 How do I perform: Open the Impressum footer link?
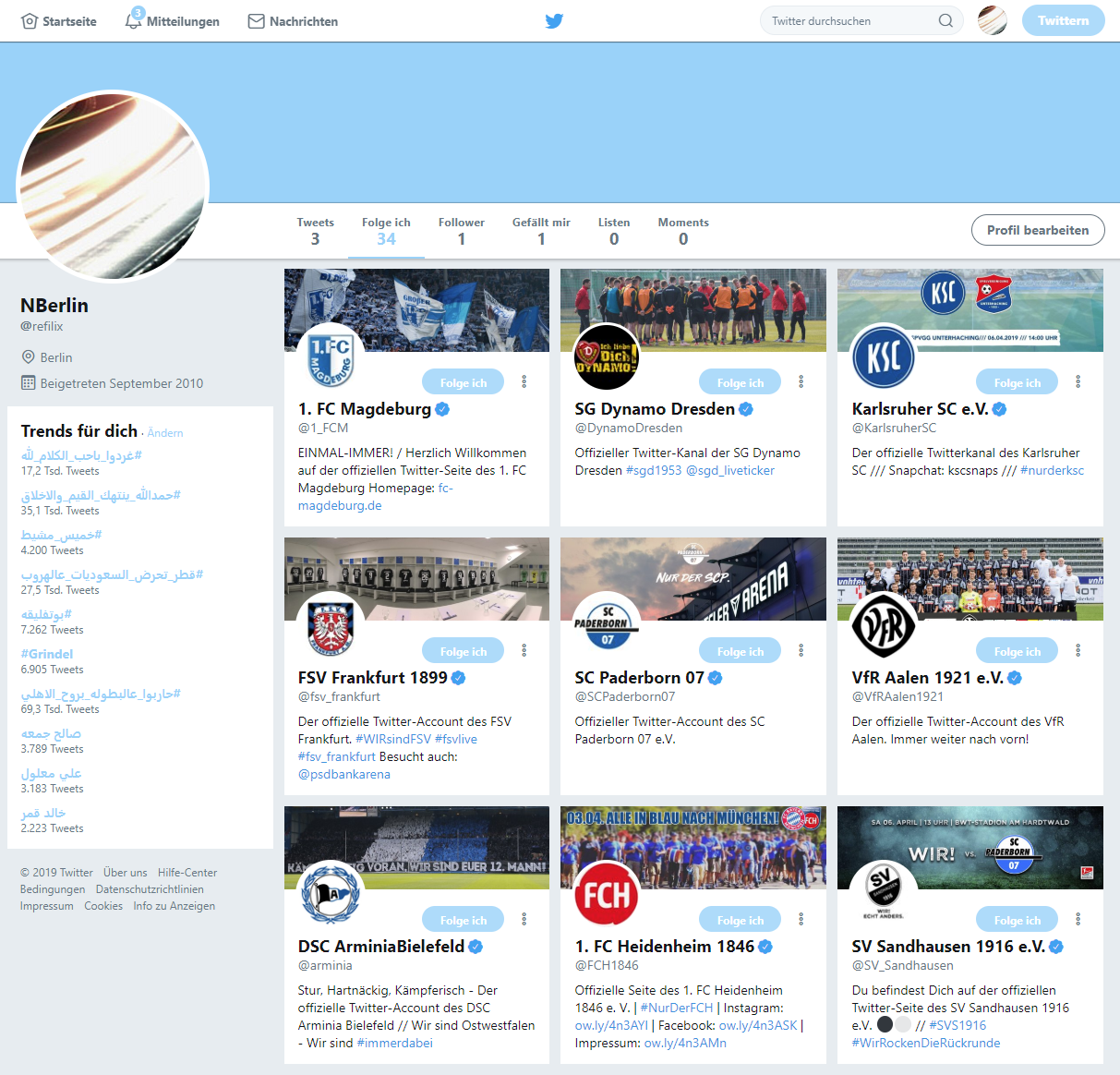coord(47,906)
